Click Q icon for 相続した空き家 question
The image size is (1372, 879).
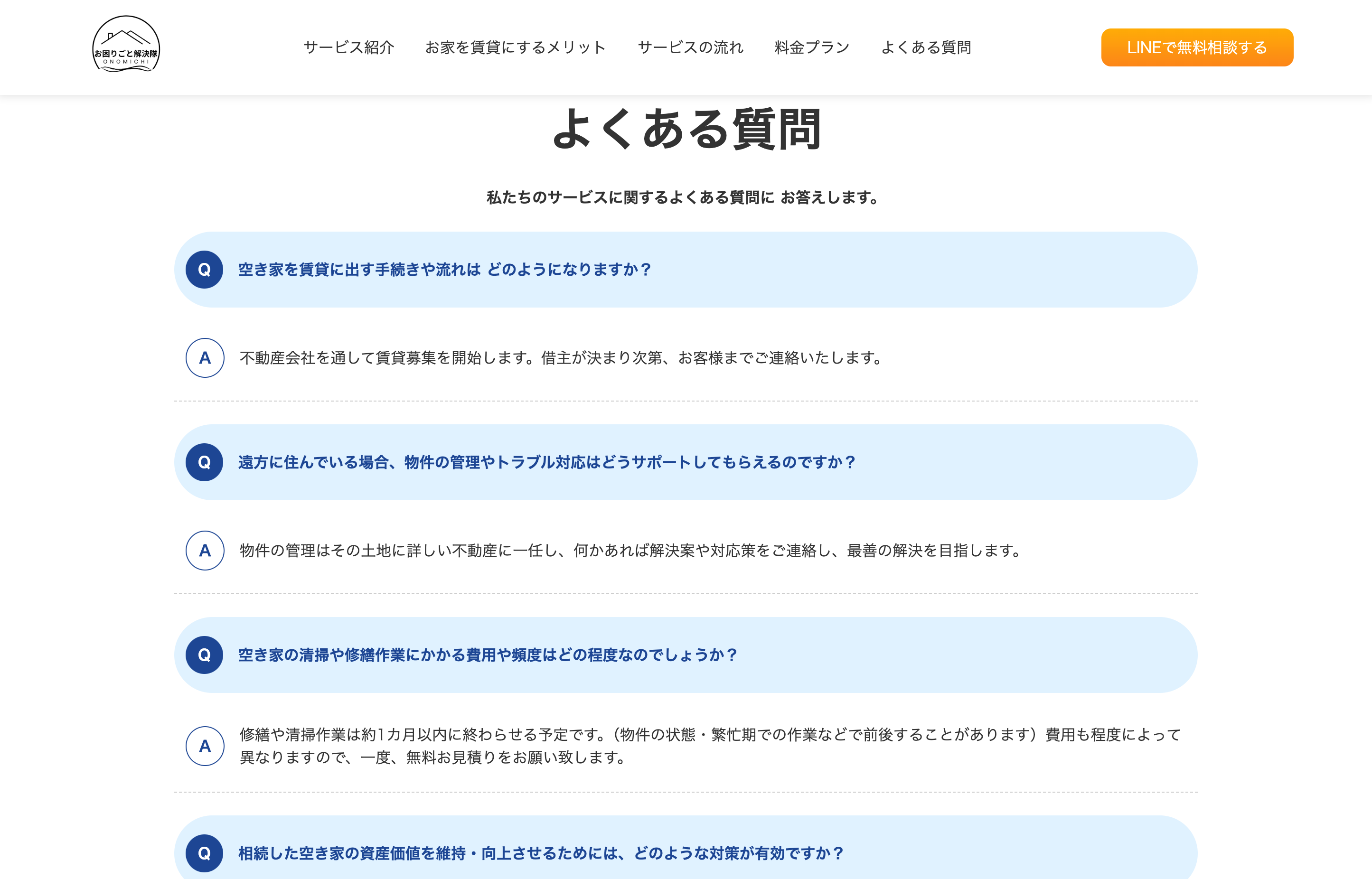(205, 853)
